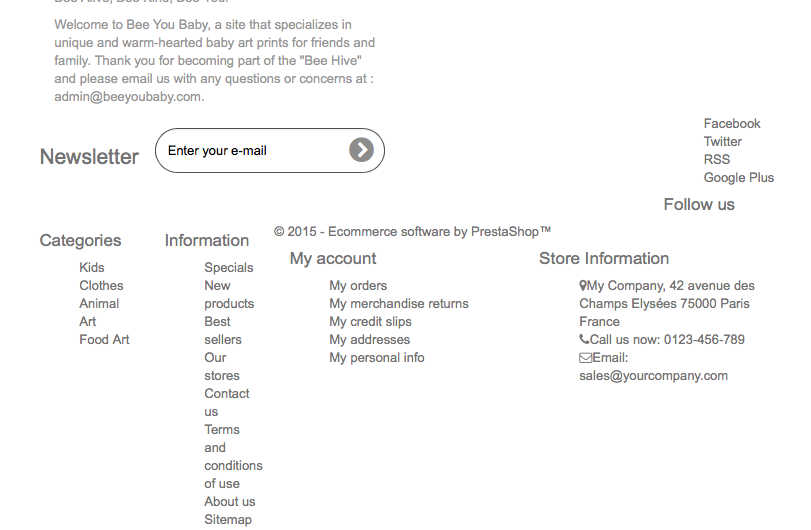This screenshot has height=530, width=811.
Task: Click the newsletter submit arrow icon
Action: coord(361,150)
